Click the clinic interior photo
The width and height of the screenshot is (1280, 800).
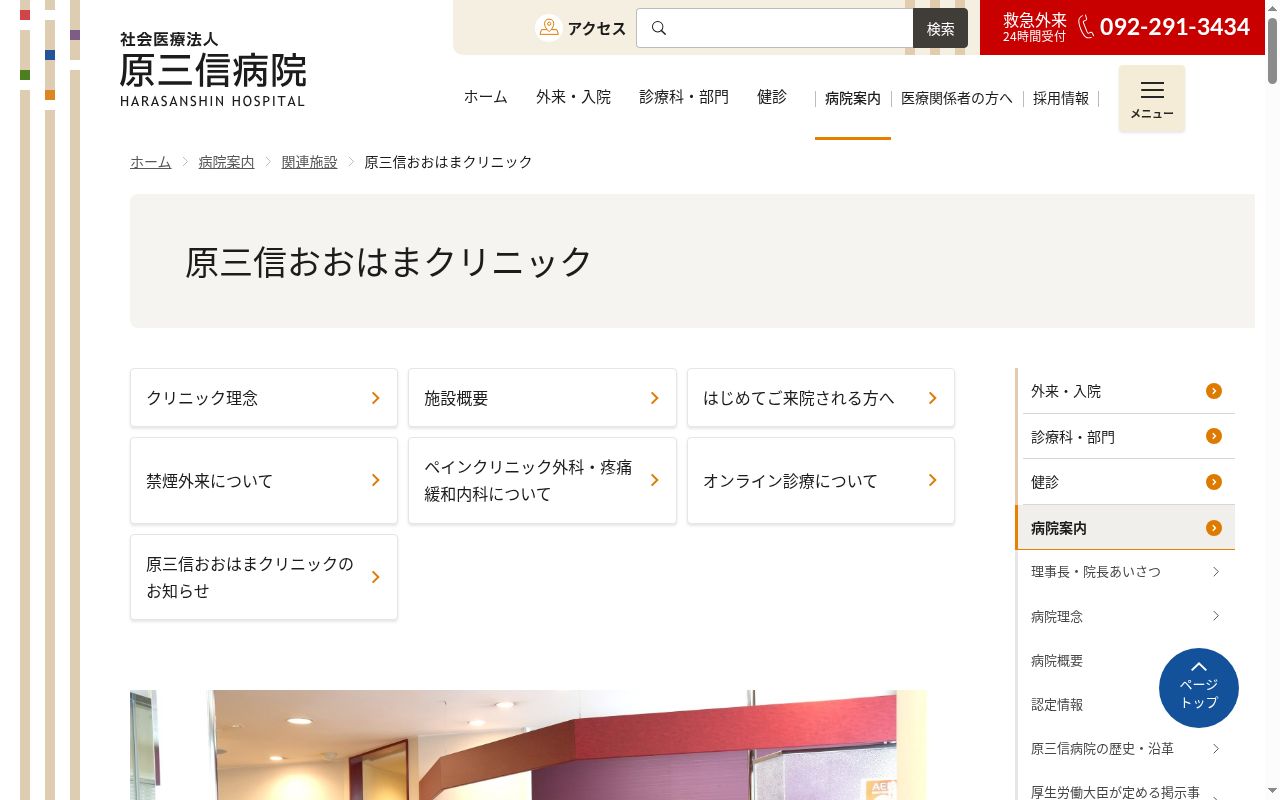click(528, 745)
